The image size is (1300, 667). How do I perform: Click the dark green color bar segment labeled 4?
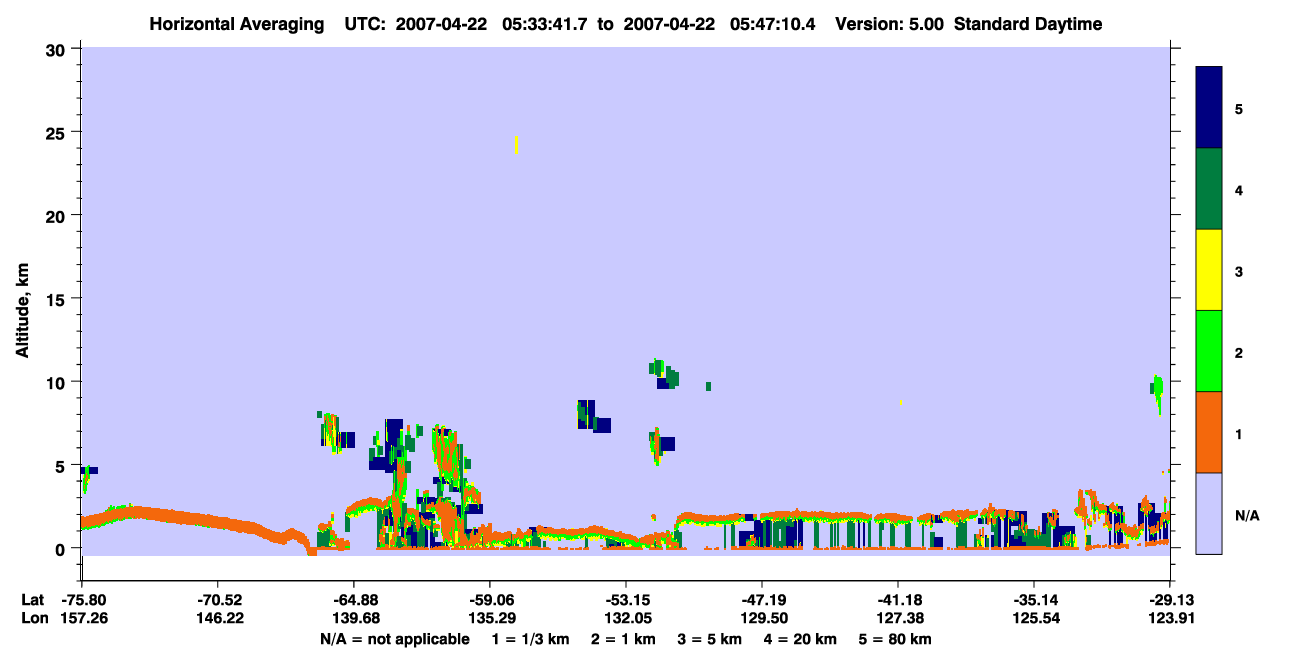pos(1209,189)
